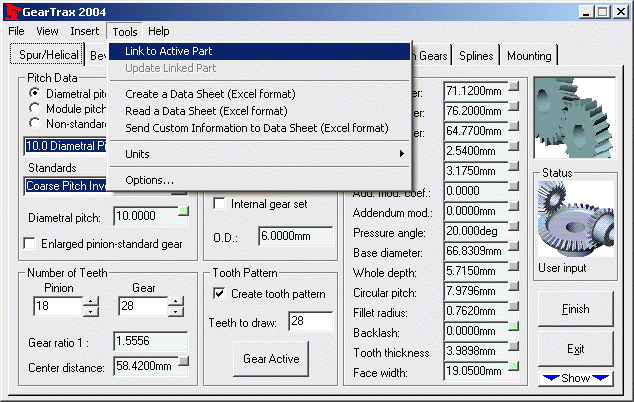Choose Send Custom Information to Data Sheet

click(x=260, y=128)
